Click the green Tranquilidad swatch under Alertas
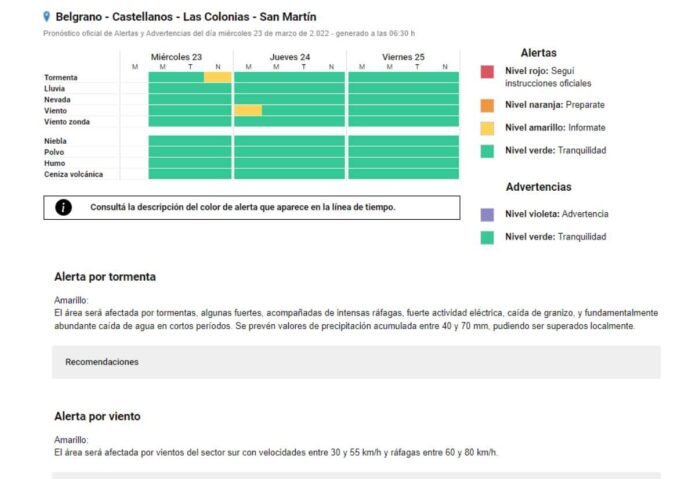 click(486, 151)
